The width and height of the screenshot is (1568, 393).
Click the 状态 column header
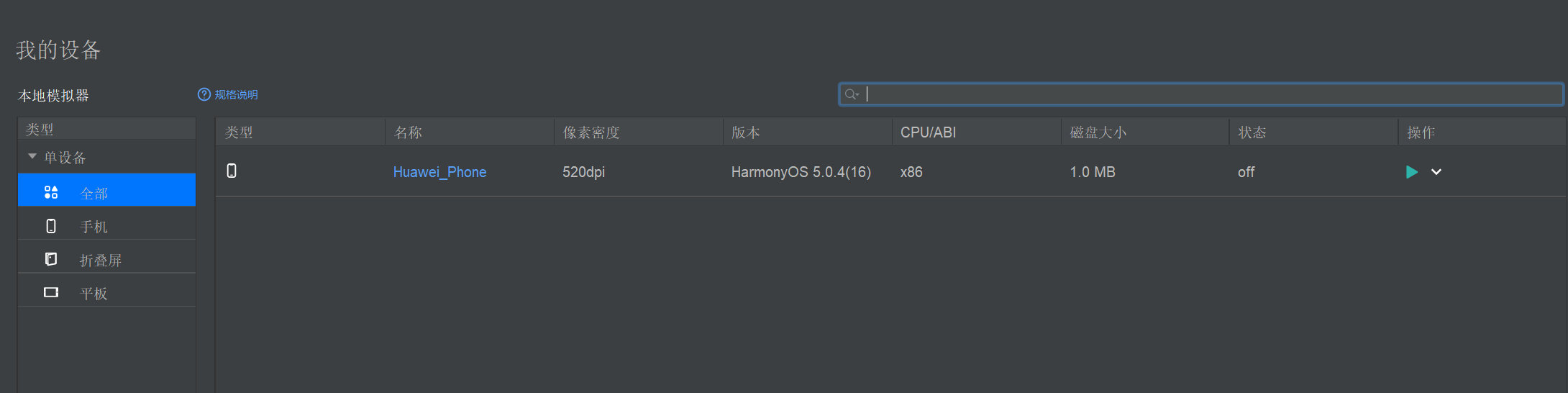[1252, 132]
